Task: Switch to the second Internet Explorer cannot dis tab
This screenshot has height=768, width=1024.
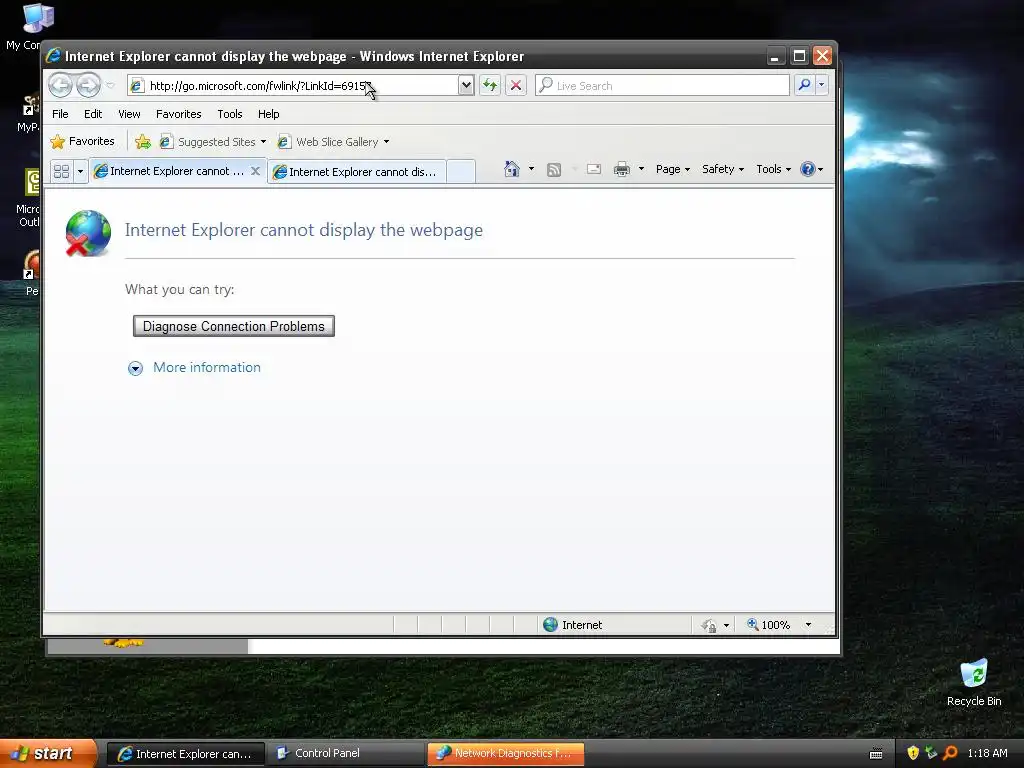Action: coord(357,172)
